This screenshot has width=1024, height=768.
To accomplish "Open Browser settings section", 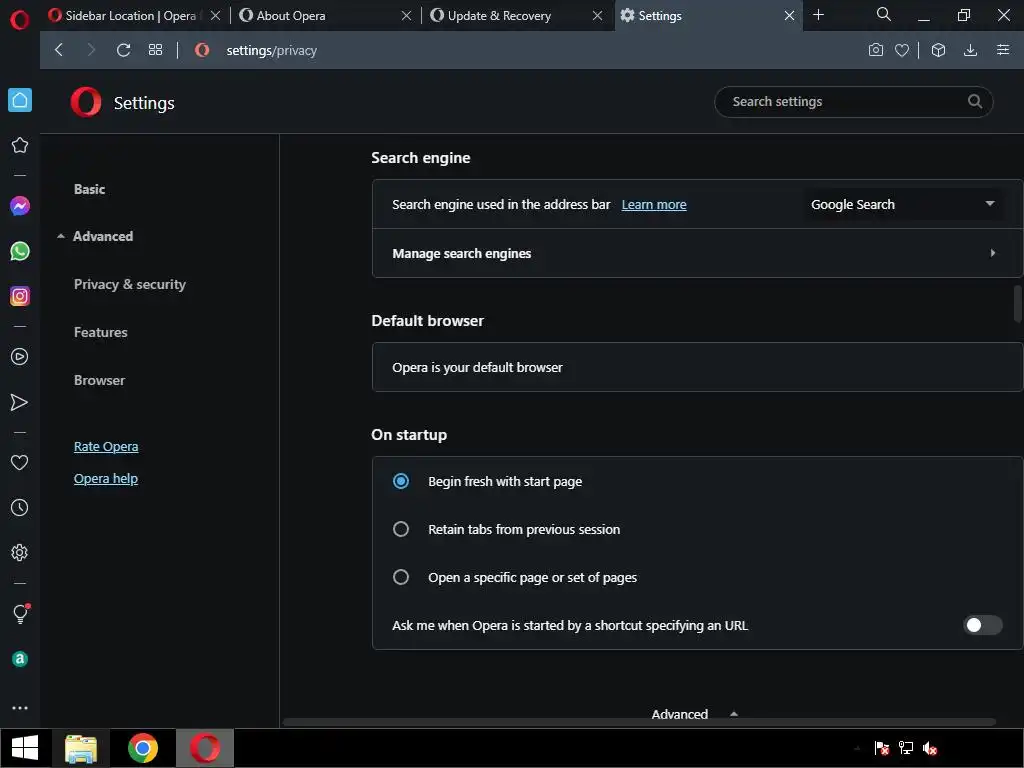I will coord(99,380).
